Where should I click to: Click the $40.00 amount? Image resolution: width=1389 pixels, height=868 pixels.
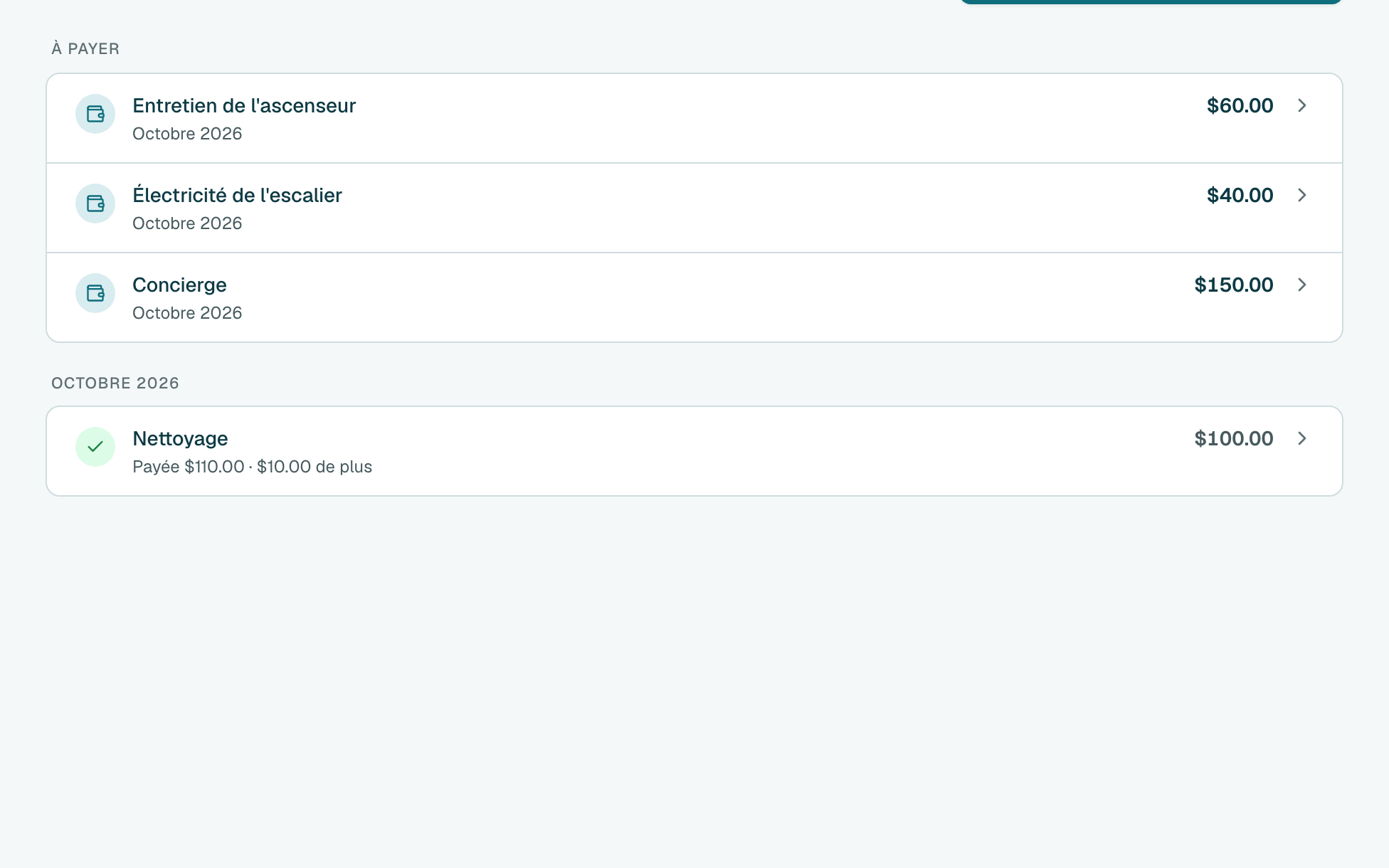(1240, 195)
